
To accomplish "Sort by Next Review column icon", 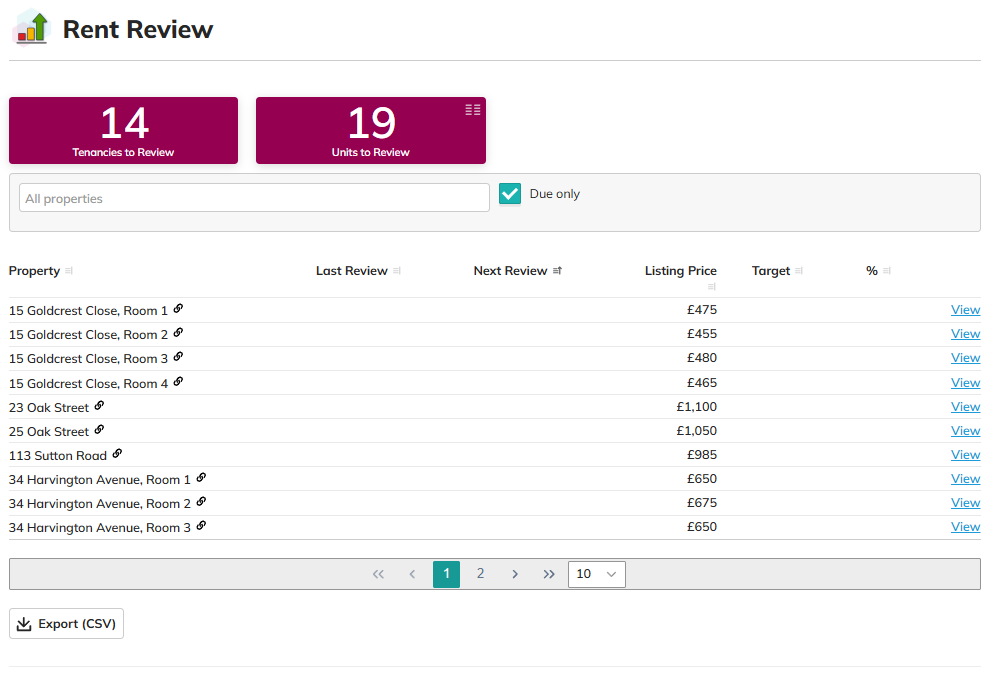I will pyautogui.click(x=557, y=271).
